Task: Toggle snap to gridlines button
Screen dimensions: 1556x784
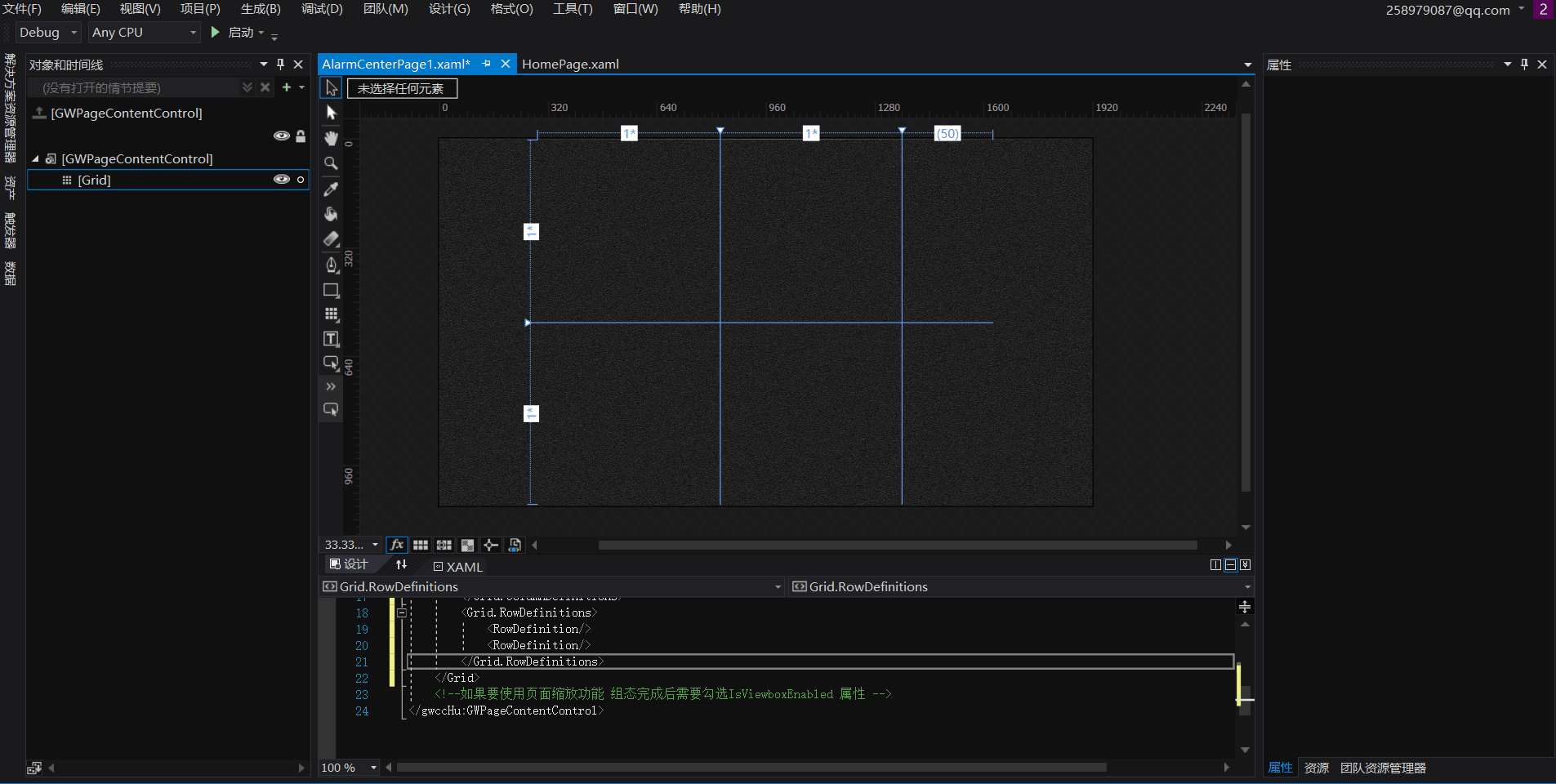Action: 444,545
